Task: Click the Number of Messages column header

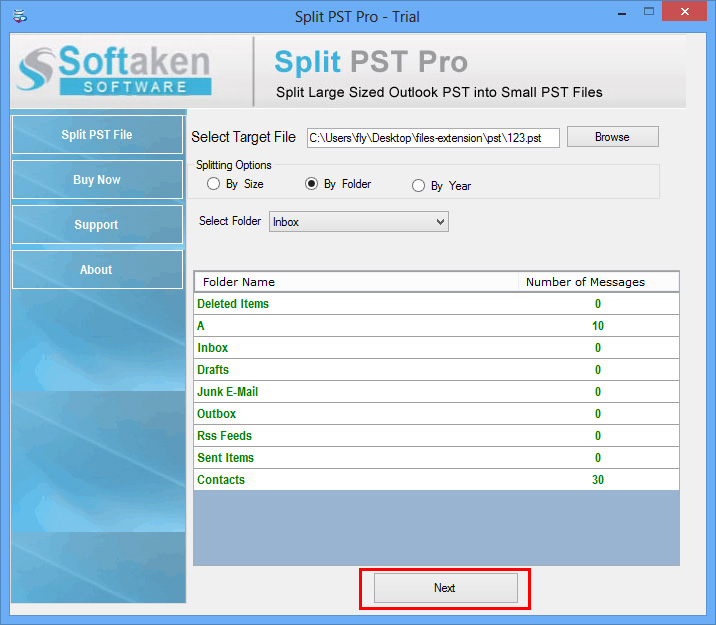Action: click(599, 282)
